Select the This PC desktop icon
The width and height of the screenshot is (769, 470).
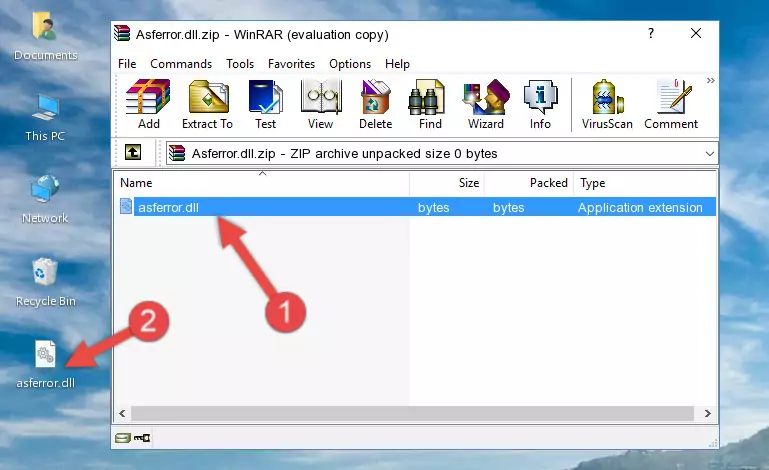45,118
